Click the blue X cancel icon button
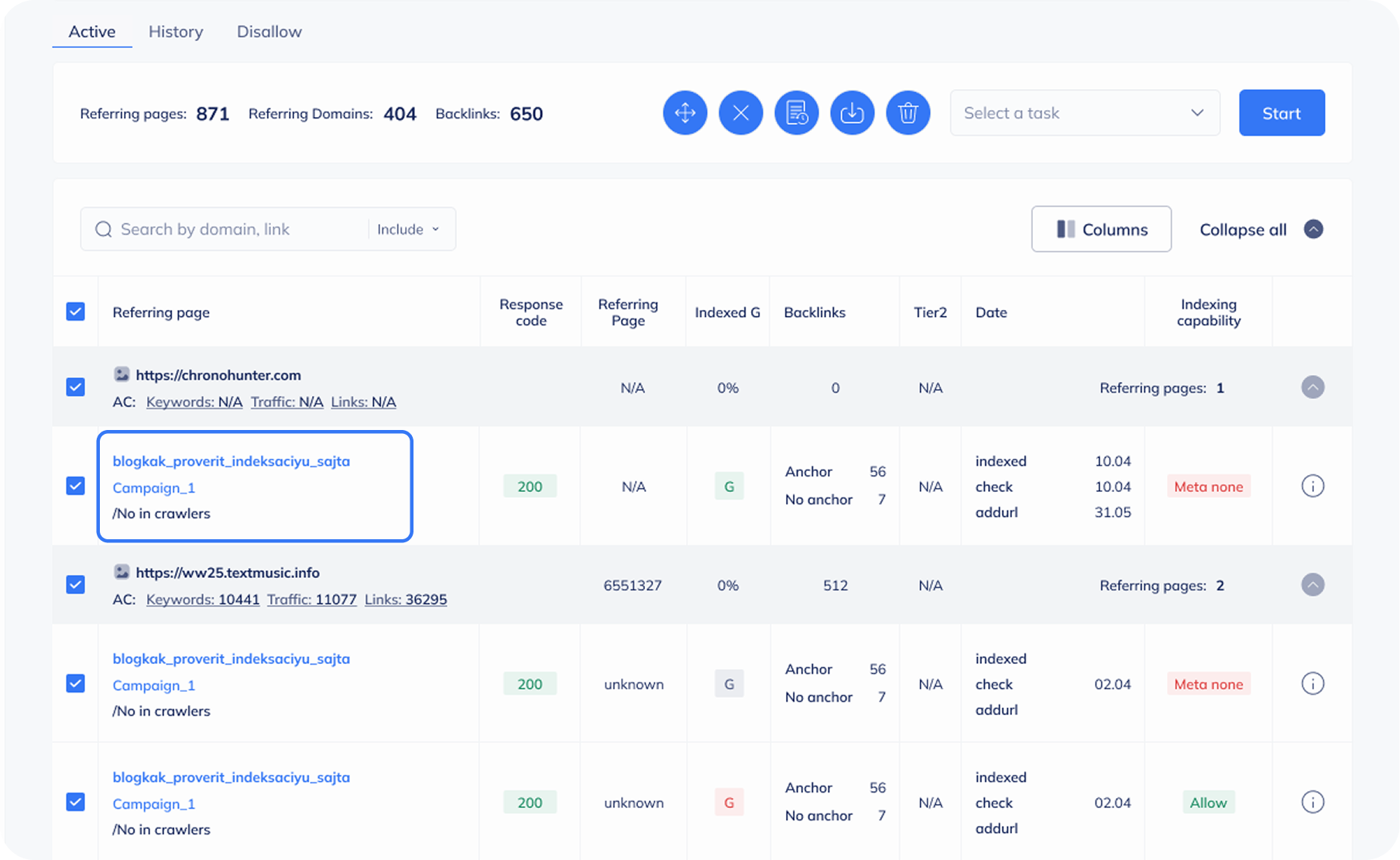The image size is (1400, 860). pyautogui.click(x=740, y=113)
